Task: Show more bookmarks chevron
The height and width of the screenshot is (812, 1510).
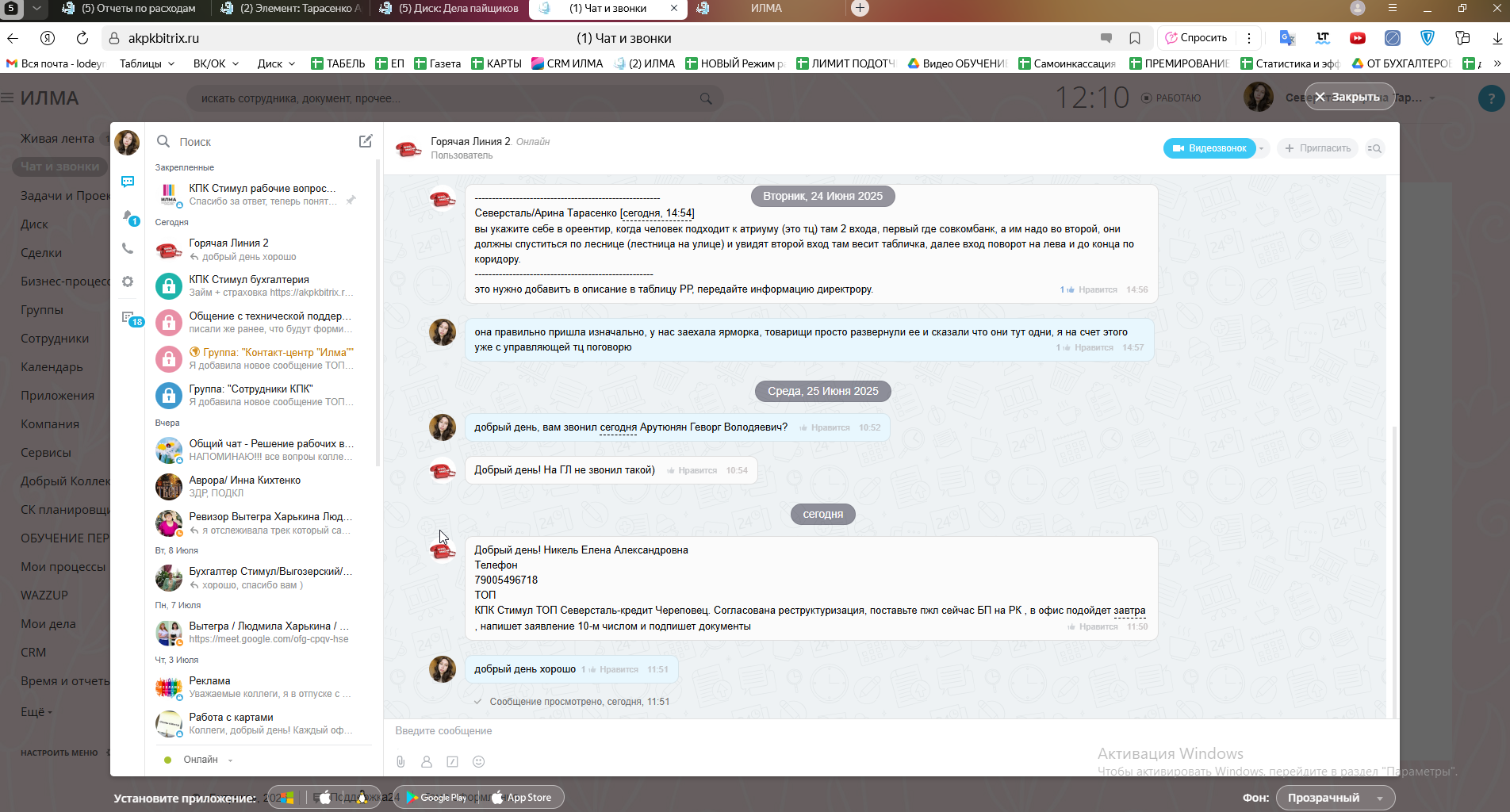Action: coord(1497,63)
